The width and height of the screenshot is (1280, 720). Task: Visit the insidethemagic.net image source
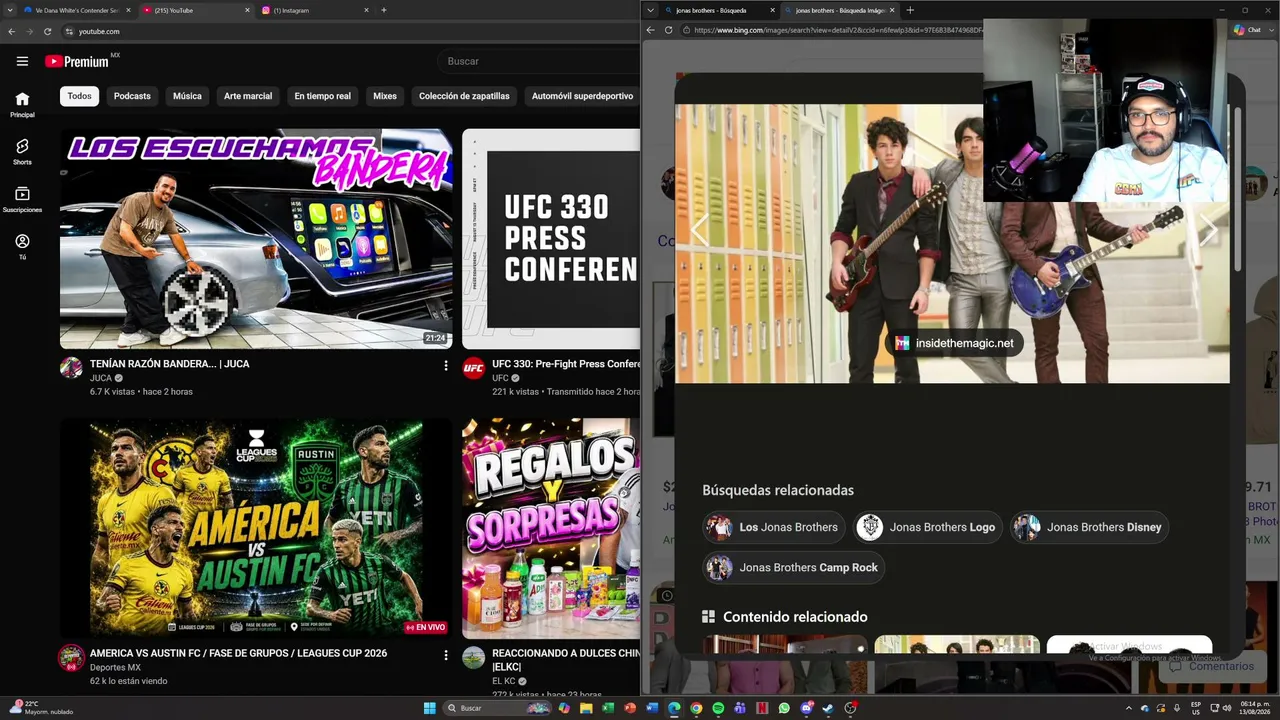coord(954,343)
